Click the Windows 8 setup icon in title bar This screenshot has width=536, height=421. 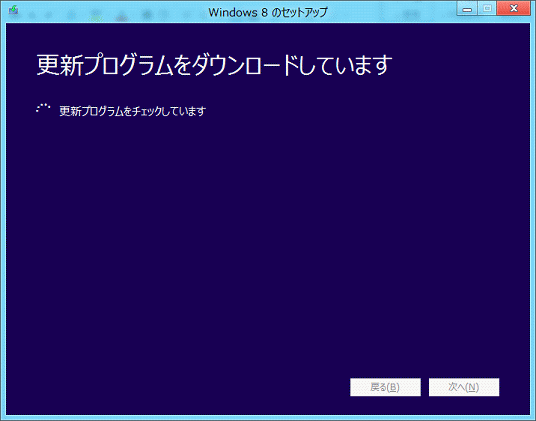pos(13,10)
